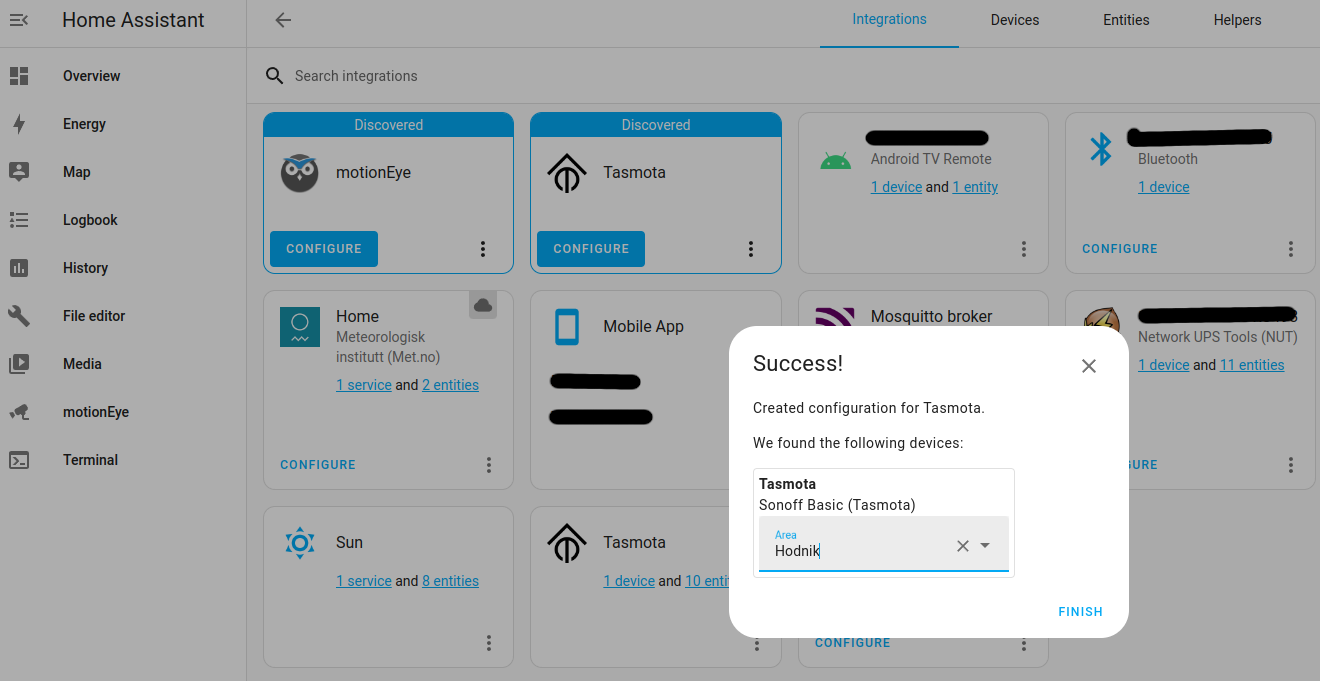Open three-dot menu on discovered Tasmota card
The image size is (1320, 681).
point(751,249)
